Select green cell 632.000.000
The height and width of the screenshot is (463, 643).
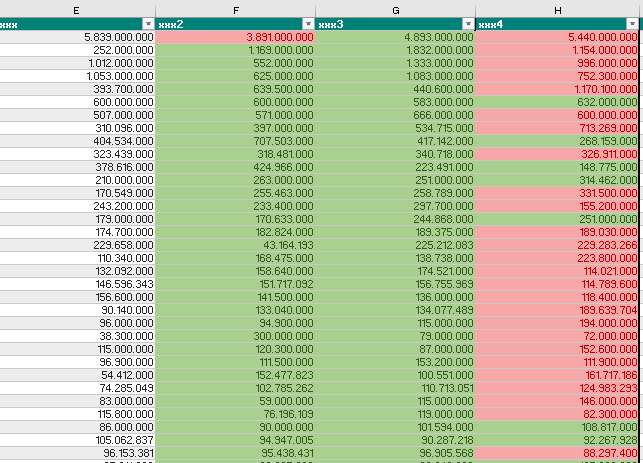557,102
